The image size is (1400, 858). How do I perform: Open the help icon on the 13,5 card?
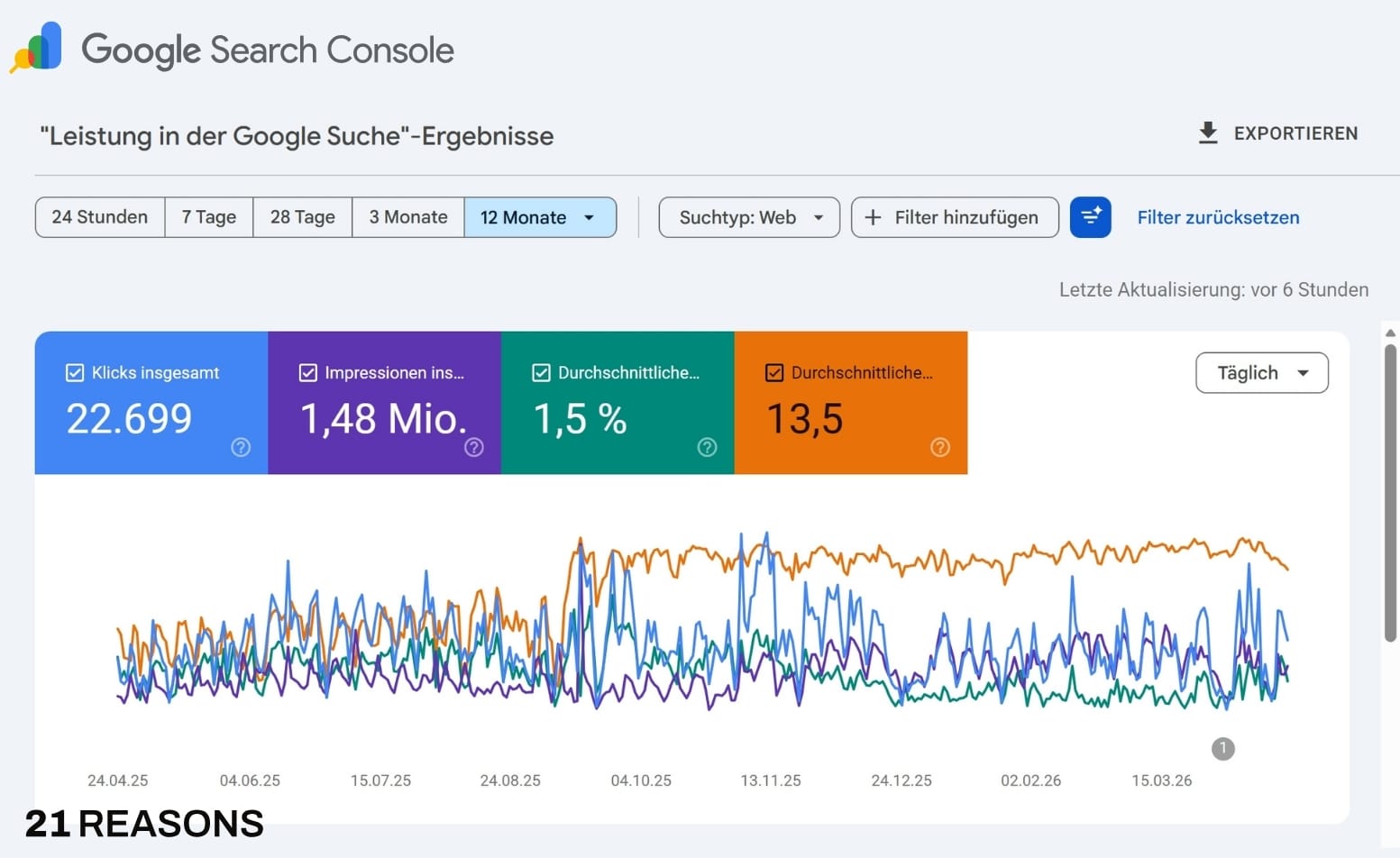(940, 447)
